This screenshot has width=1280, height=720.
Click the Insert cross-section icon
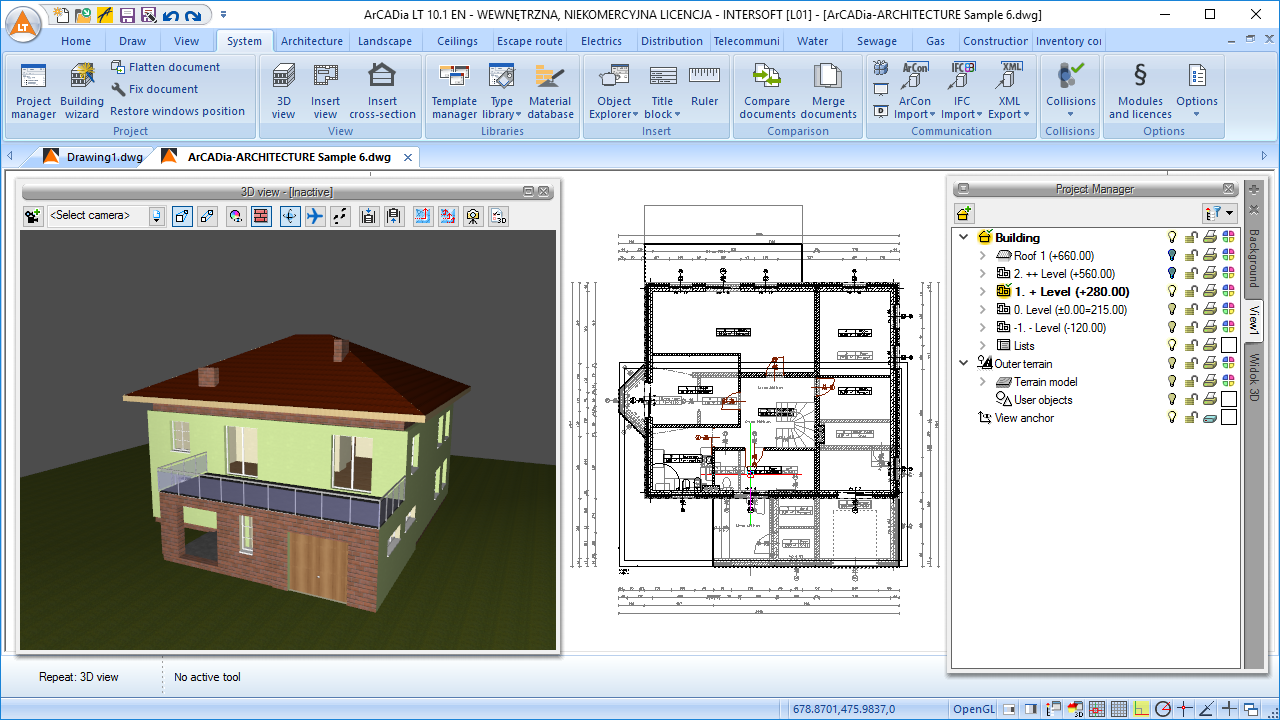pos(382,90)
